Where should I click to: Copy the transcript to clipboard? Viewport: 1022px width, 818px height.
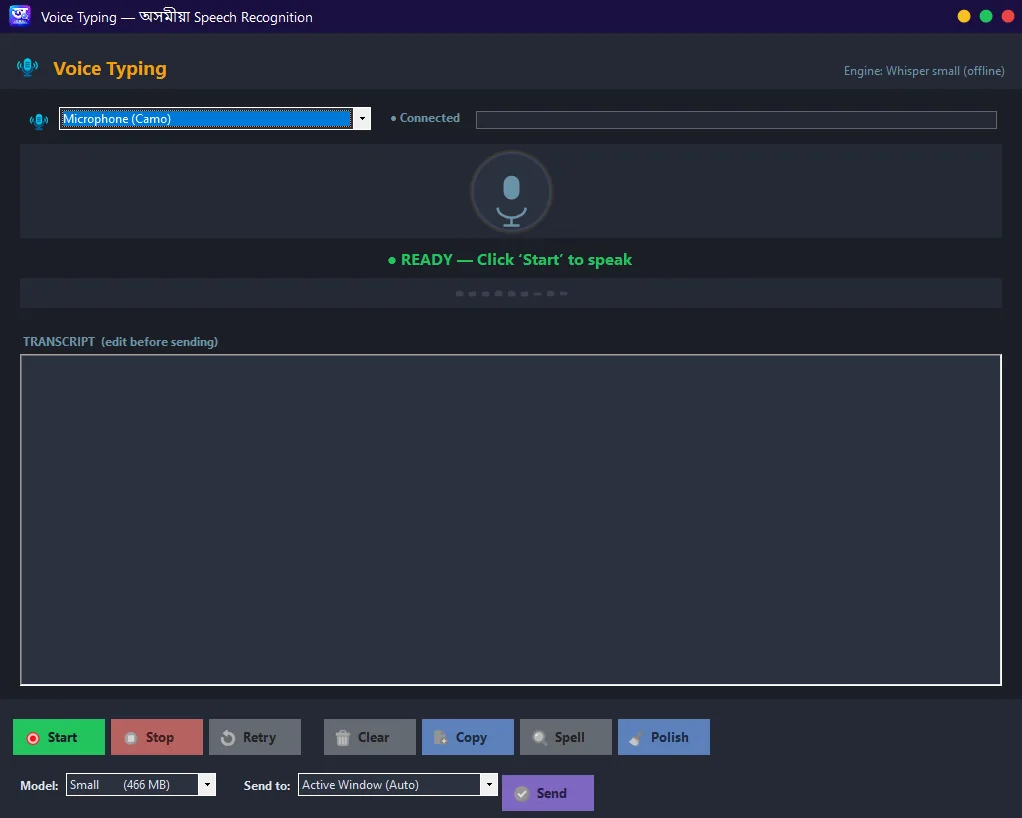[x=468, y=737]
